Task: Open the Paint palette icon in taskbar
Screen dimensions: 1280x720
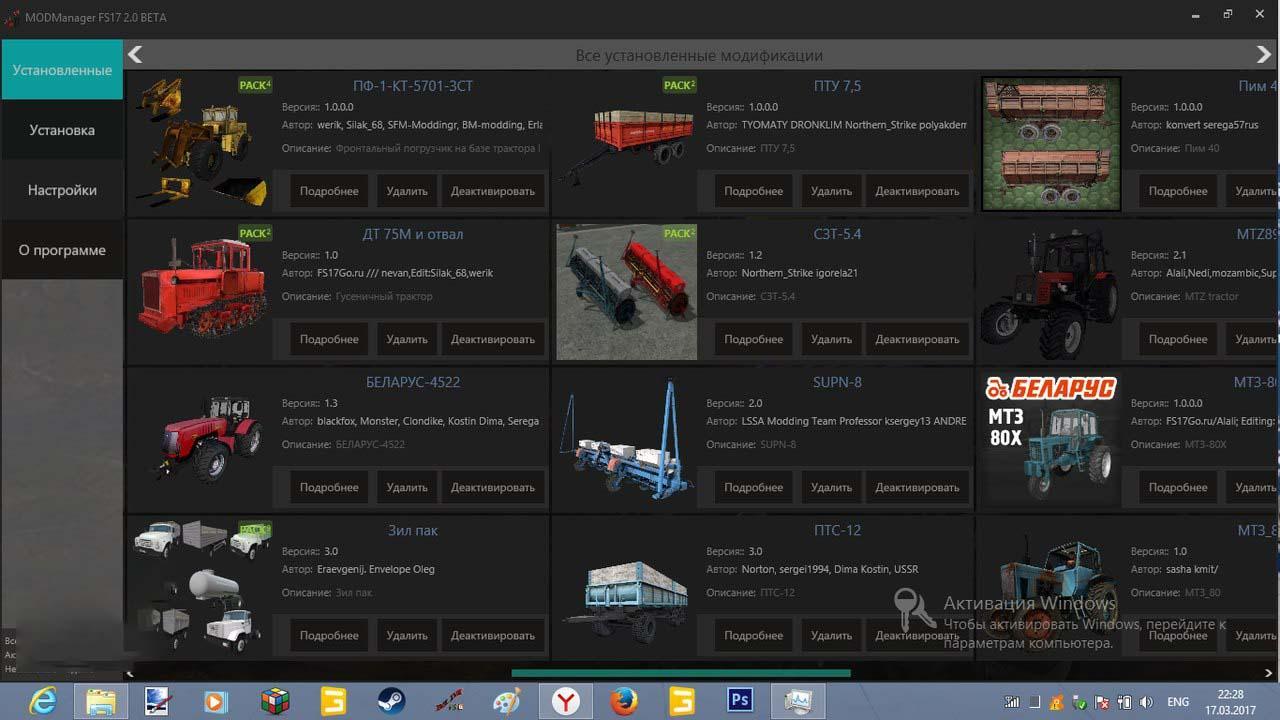Action: [x=506, y=701]
